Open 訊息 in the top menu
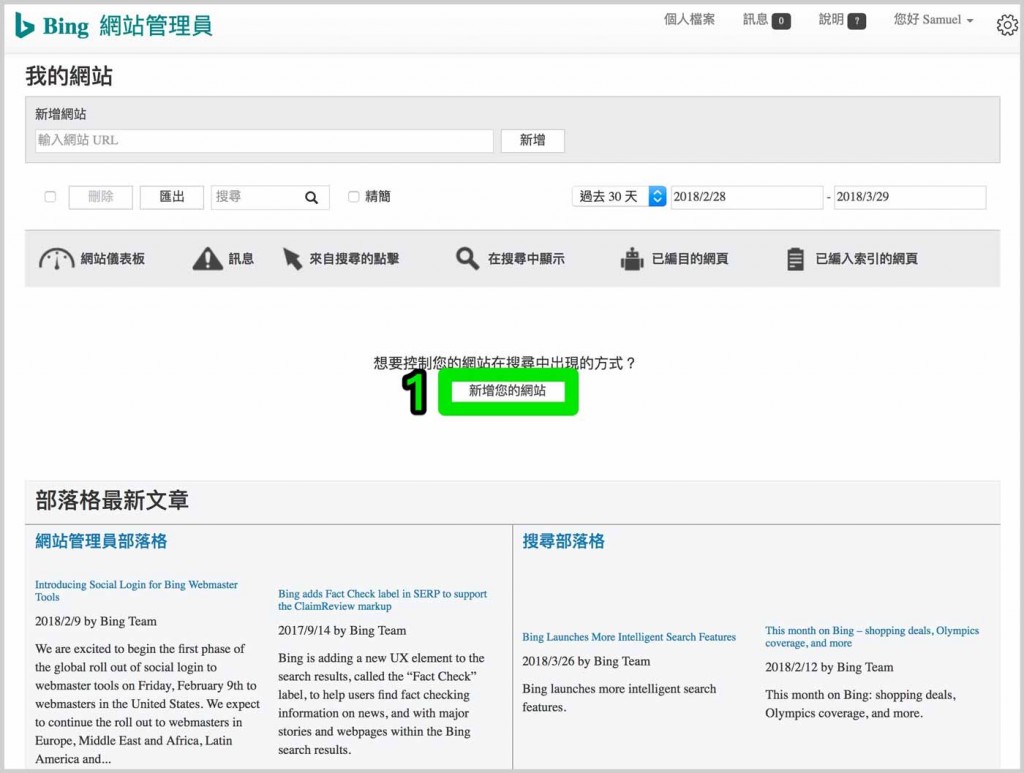The height and width of the screenshot is (773, 1024). point(755,20)
